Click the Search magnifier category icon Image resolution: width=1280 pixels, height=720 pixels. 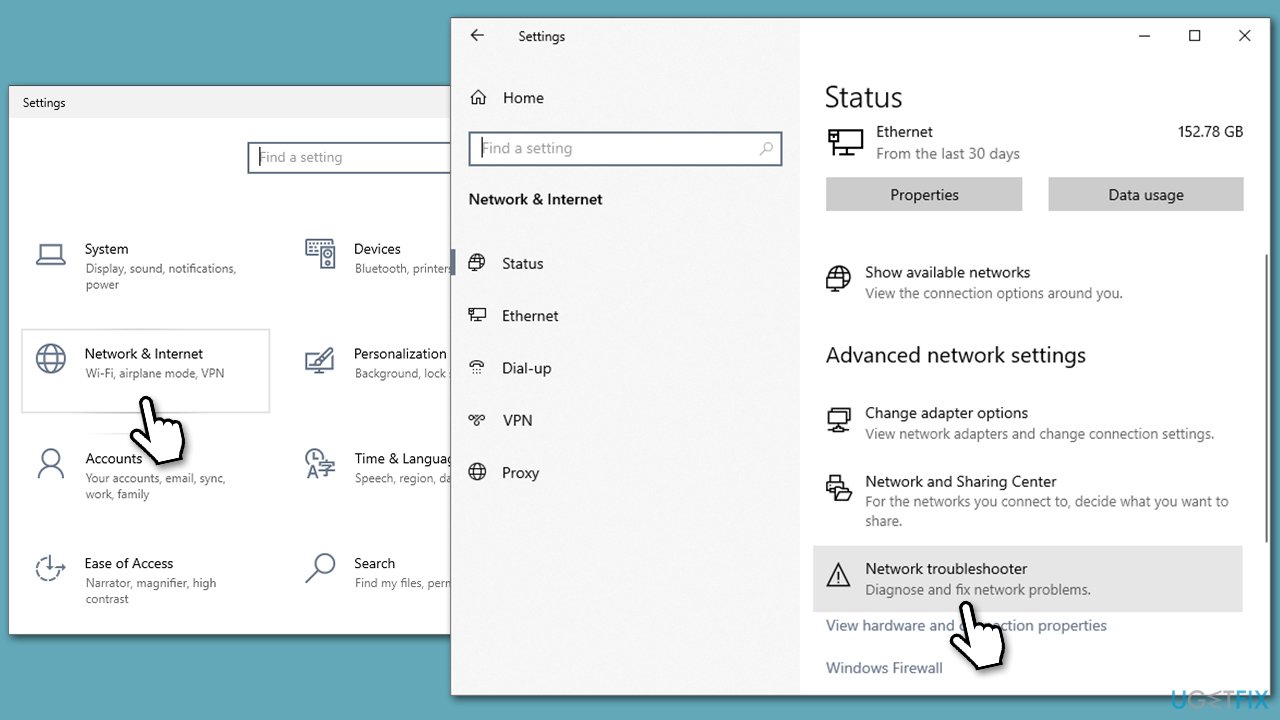click(320, 568)
